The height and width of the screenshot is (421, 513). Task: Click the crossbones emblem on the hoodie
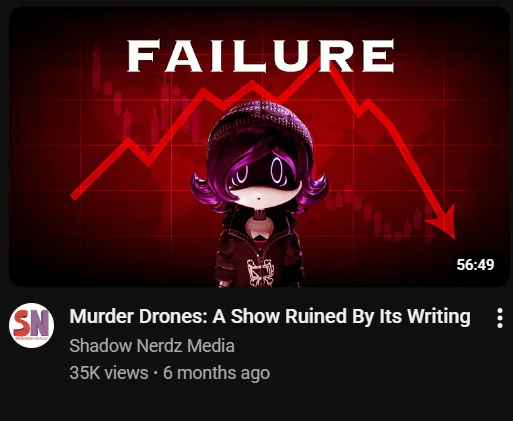(260, 272)
